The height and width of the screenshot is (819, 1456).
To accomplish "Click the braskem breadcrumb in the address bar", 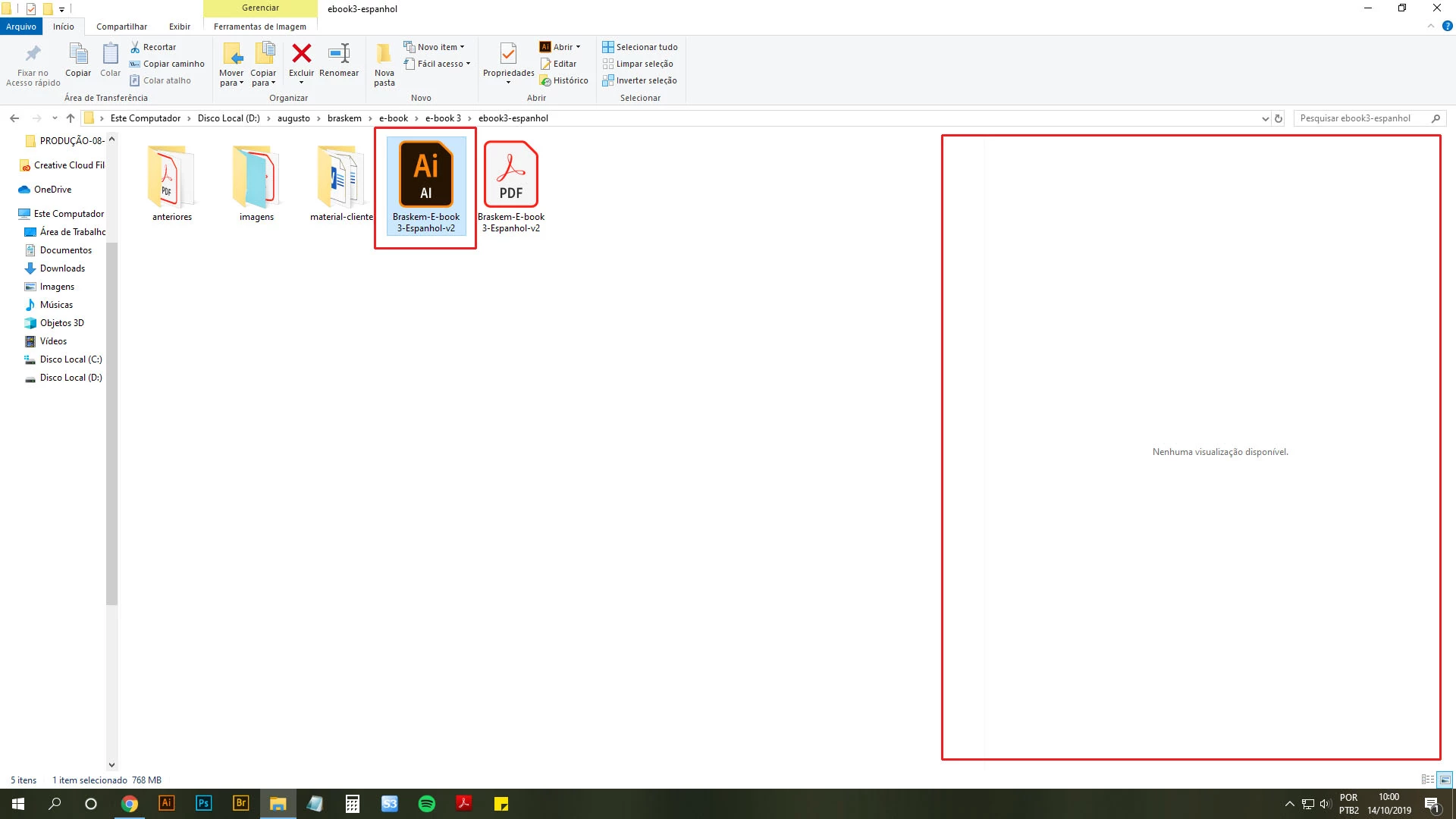I will (x=344, y=118).
